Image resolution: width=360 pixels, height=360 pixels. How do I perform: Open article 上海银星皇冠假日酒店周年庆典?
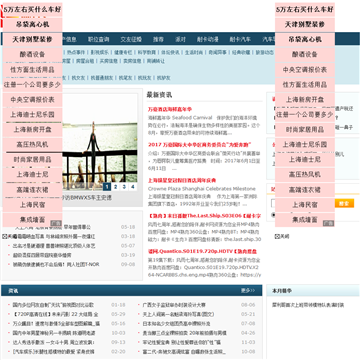182,180
